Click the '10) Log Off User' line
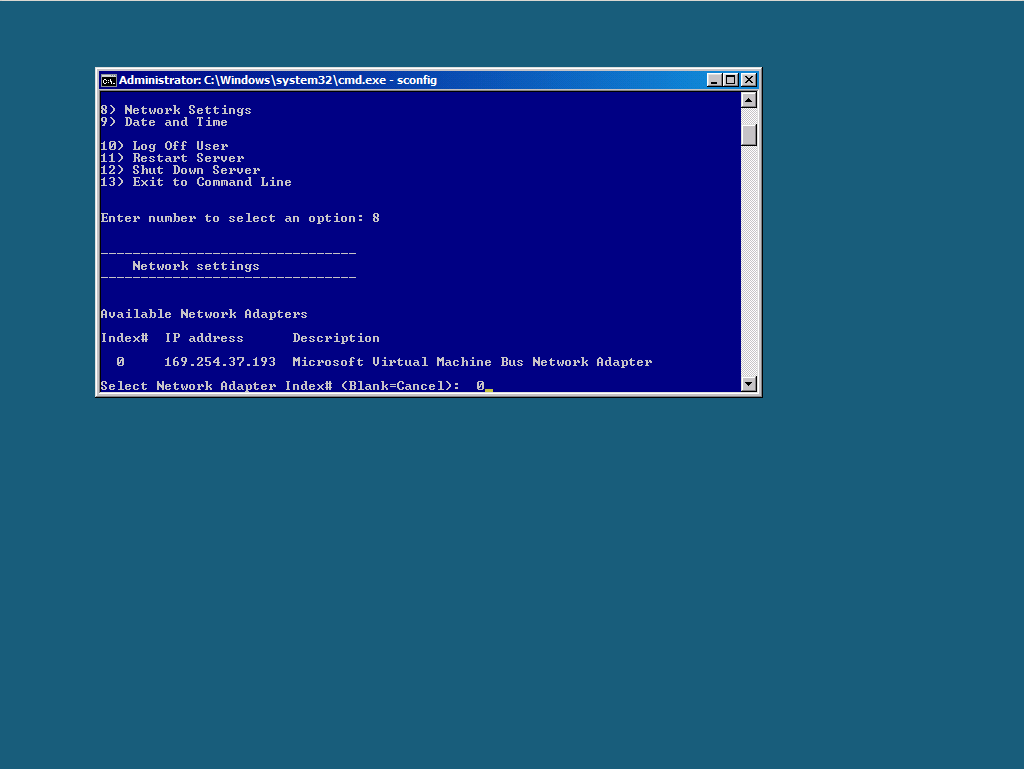Image resolution: width=1024 pixels, height=769 pixels. [x=165, y=146]
